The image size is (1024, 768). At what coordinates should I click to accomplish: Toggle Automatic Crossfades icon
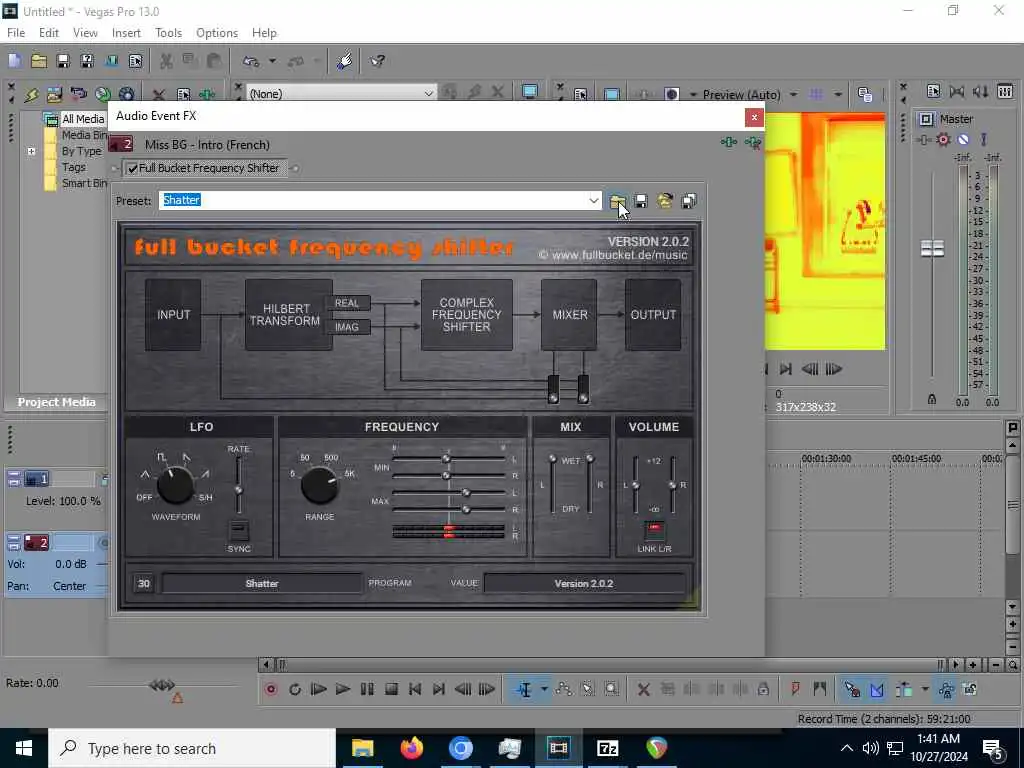coord(876,689)
